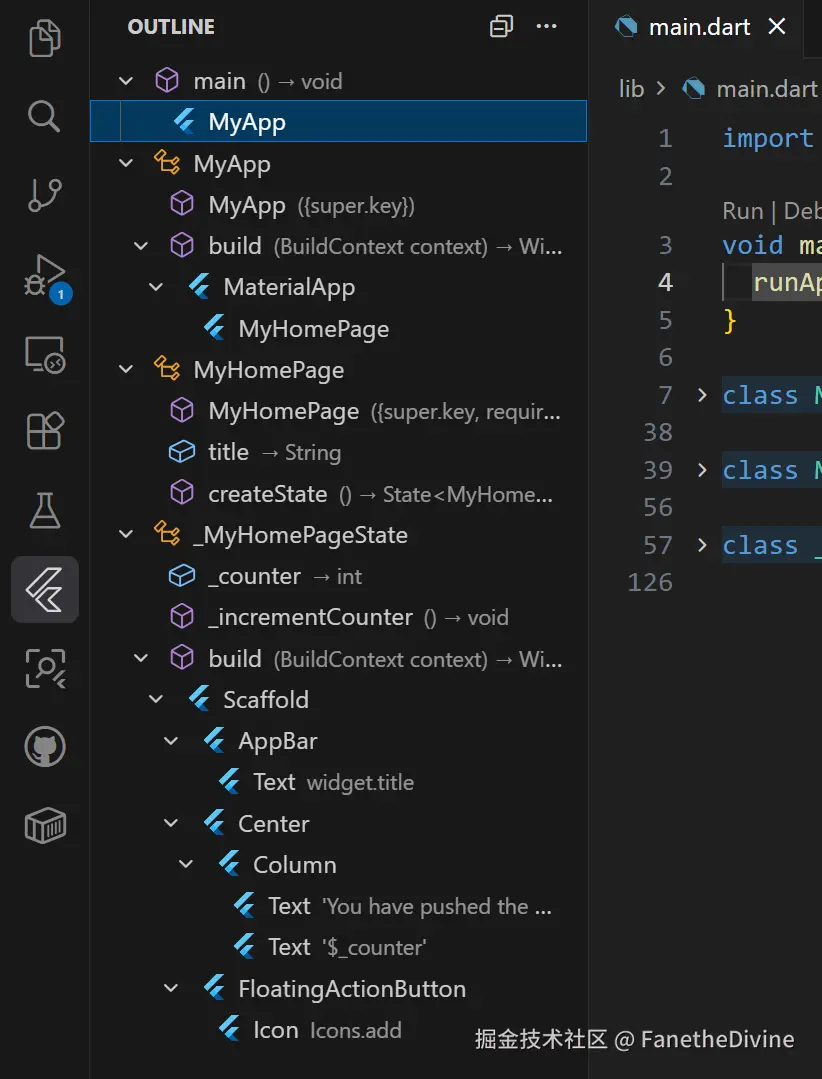The image size is (822, 1079).
Task: Collapse the FloatingActionButton outline node
Action: click(x=171, y=989)
